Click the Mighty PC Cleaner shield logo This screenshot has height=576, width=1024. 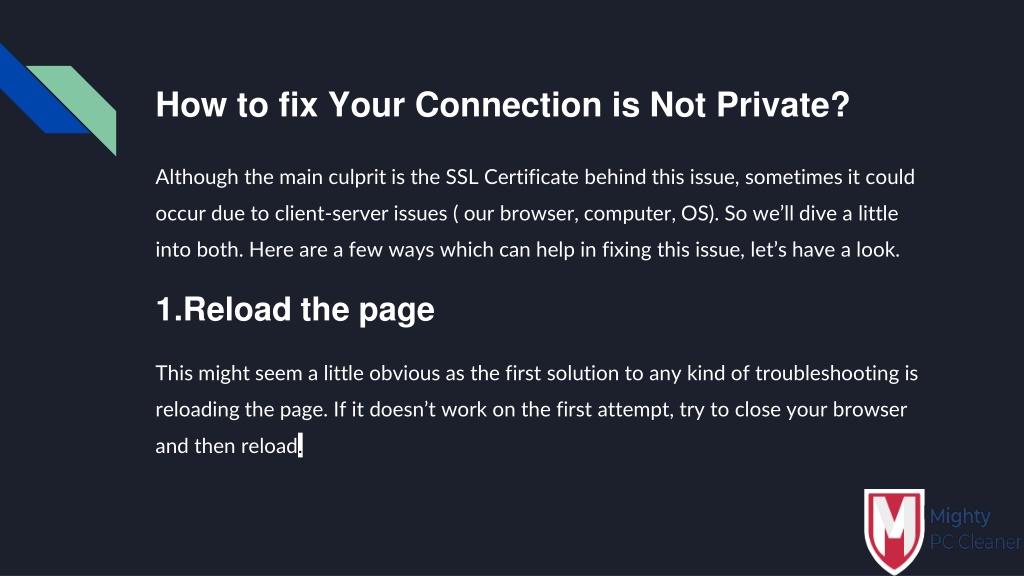[894, 530]
